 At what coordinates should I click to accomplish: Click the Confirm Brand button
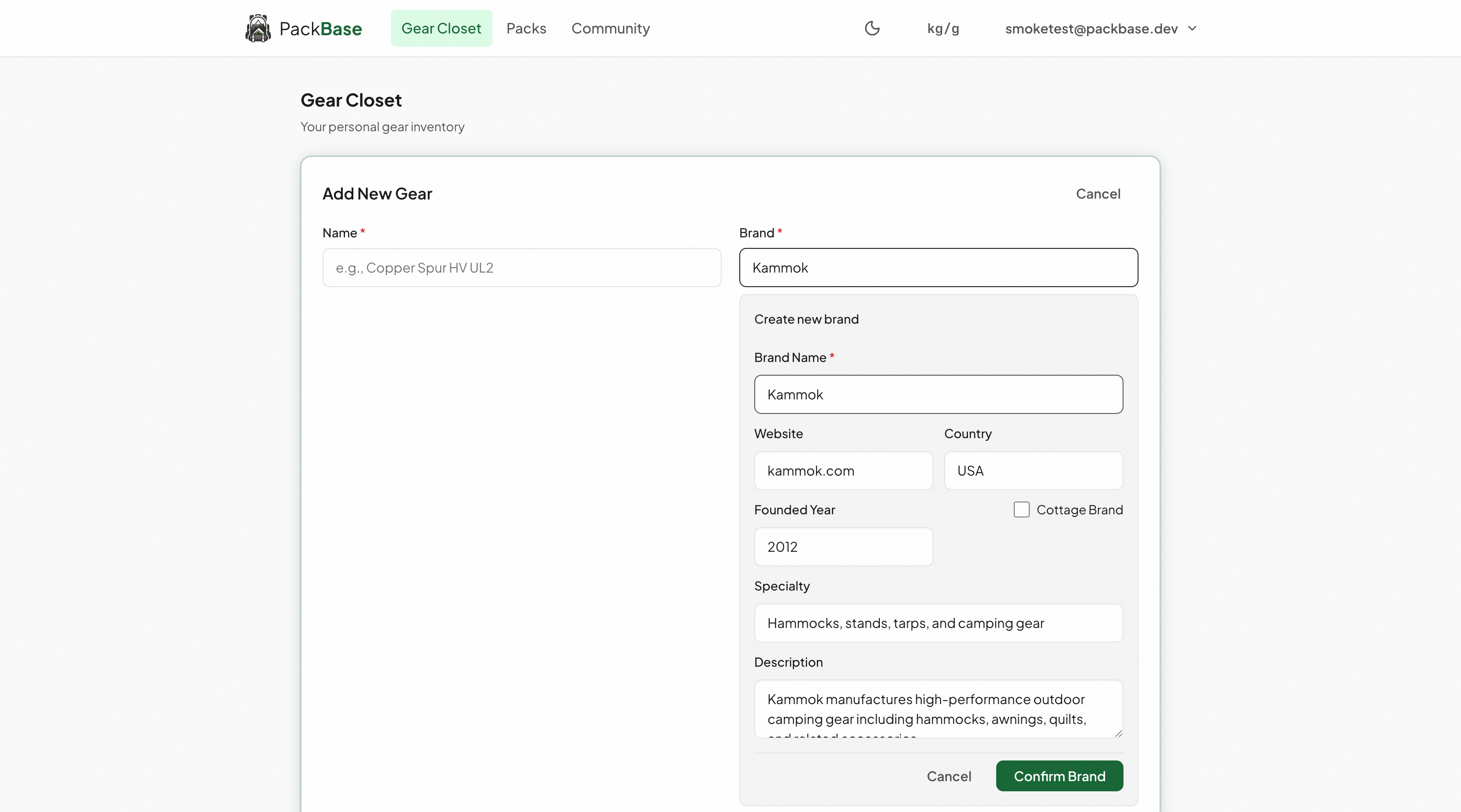pyautogui.click(x=1060, y=776)
